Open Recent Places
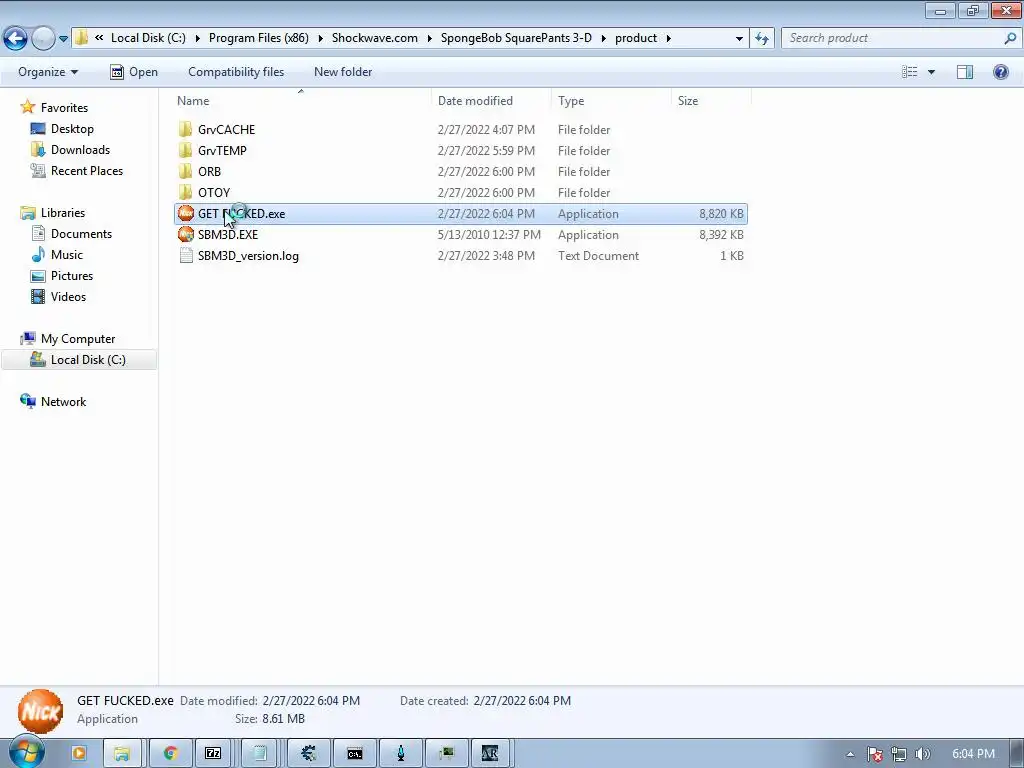 (87, 170)
